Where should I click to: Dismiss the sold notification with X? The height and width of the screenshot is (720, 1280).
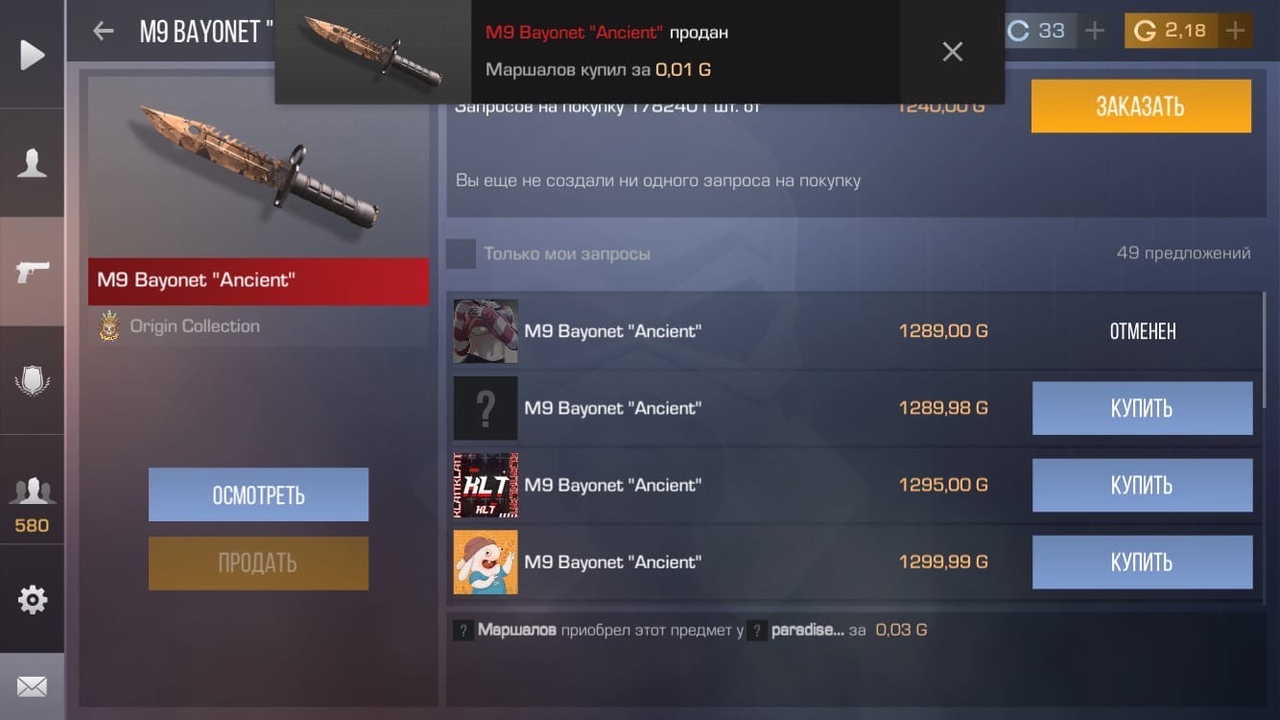tap(953, 52)
